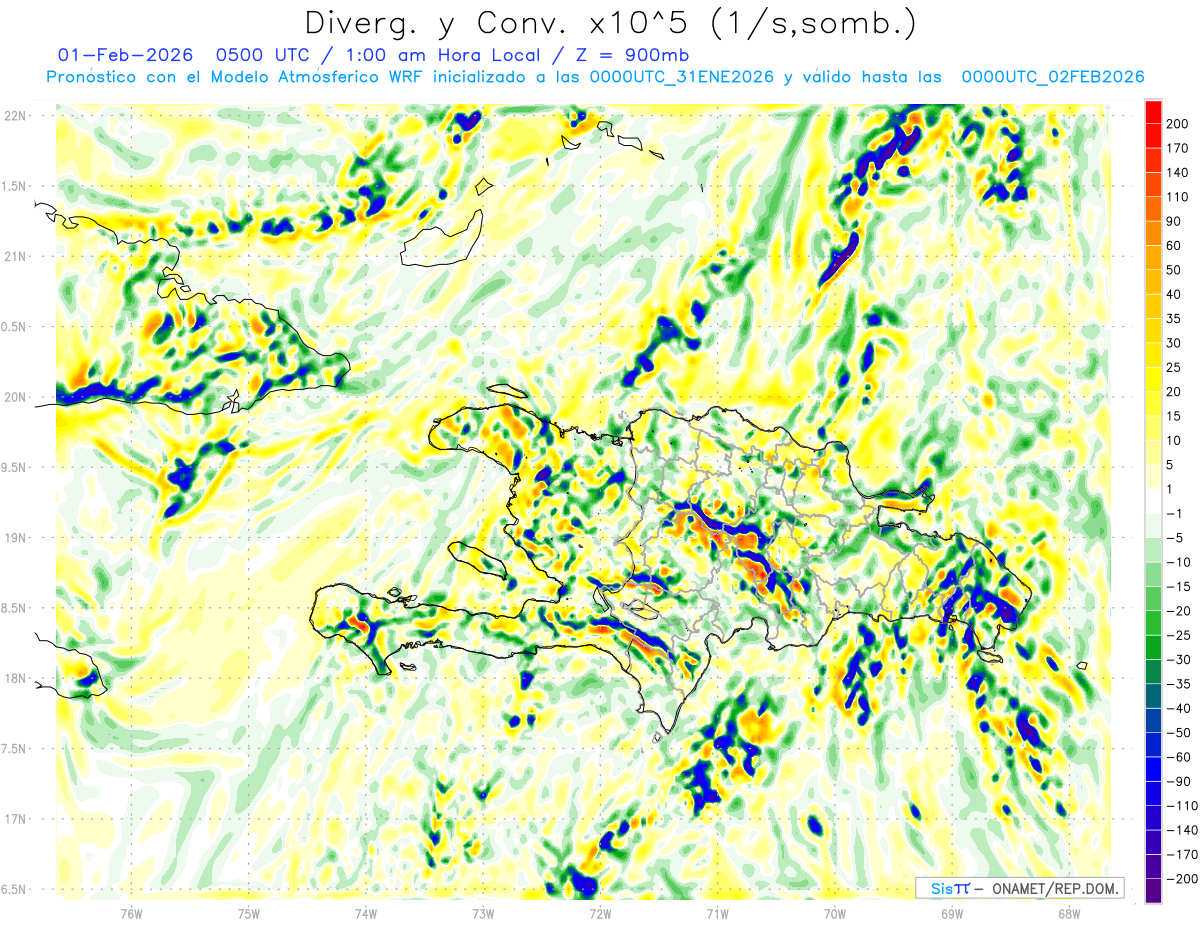Click the positive '25' colorbar value
This screenshot has width=1200, height=927.
pyautogui.click(x=1174, y=367)
